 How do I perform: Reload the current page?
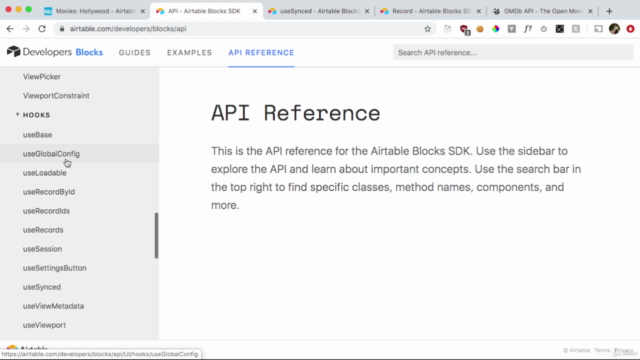tap(42, 29)
